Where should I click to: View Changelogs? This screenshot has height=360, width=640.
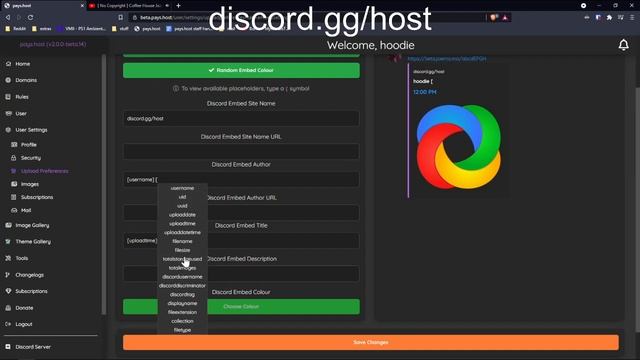pos(24,275)
